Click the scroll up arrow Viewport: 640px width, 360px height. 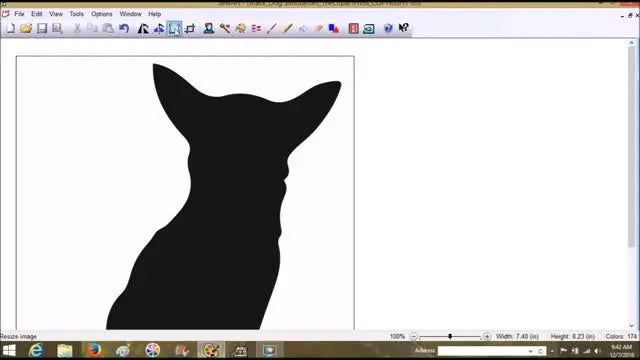pyautogui.click(x=631, y=42)
